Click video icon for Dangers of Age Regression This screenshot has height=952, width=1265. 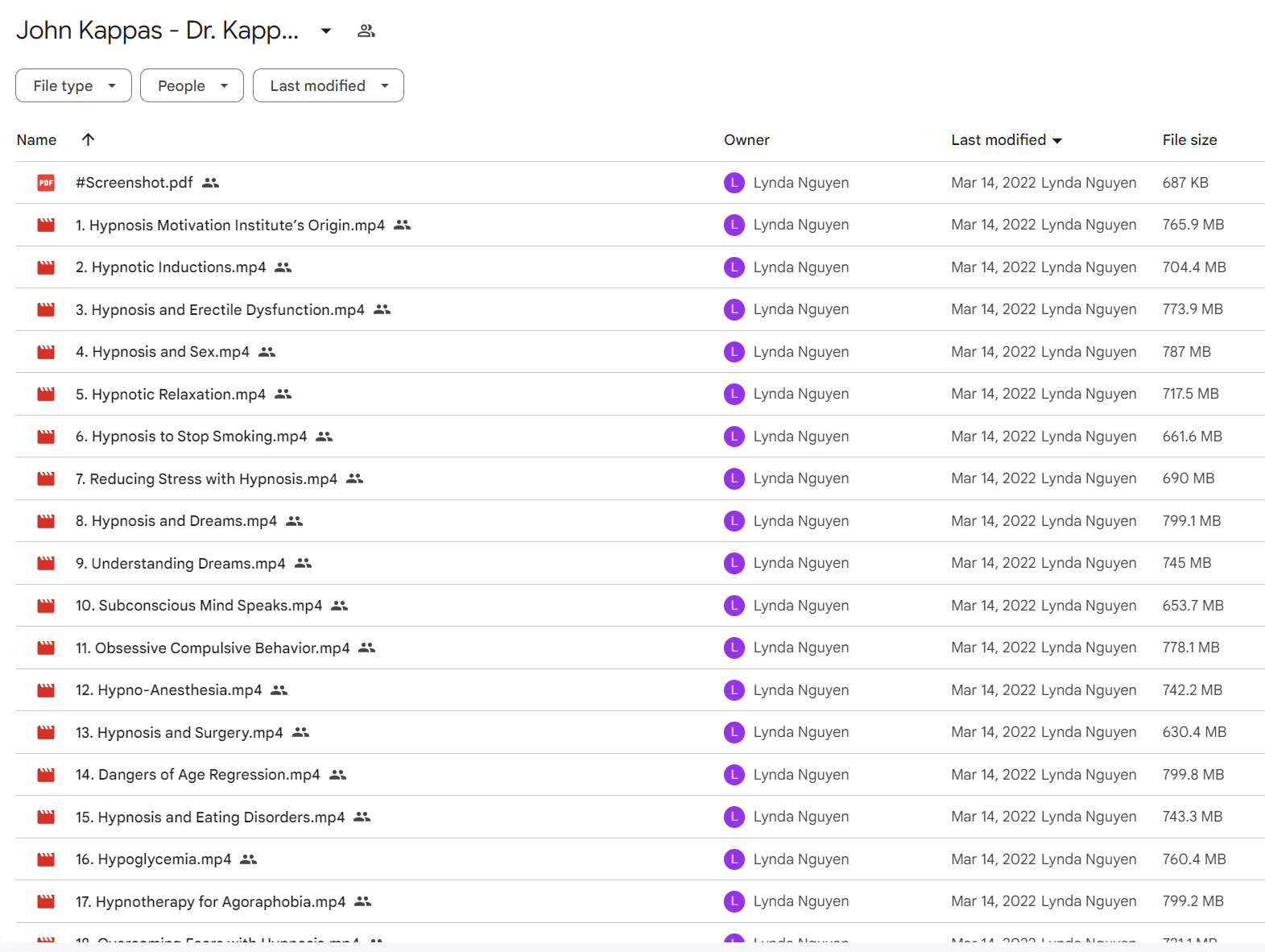coord(46,775)
